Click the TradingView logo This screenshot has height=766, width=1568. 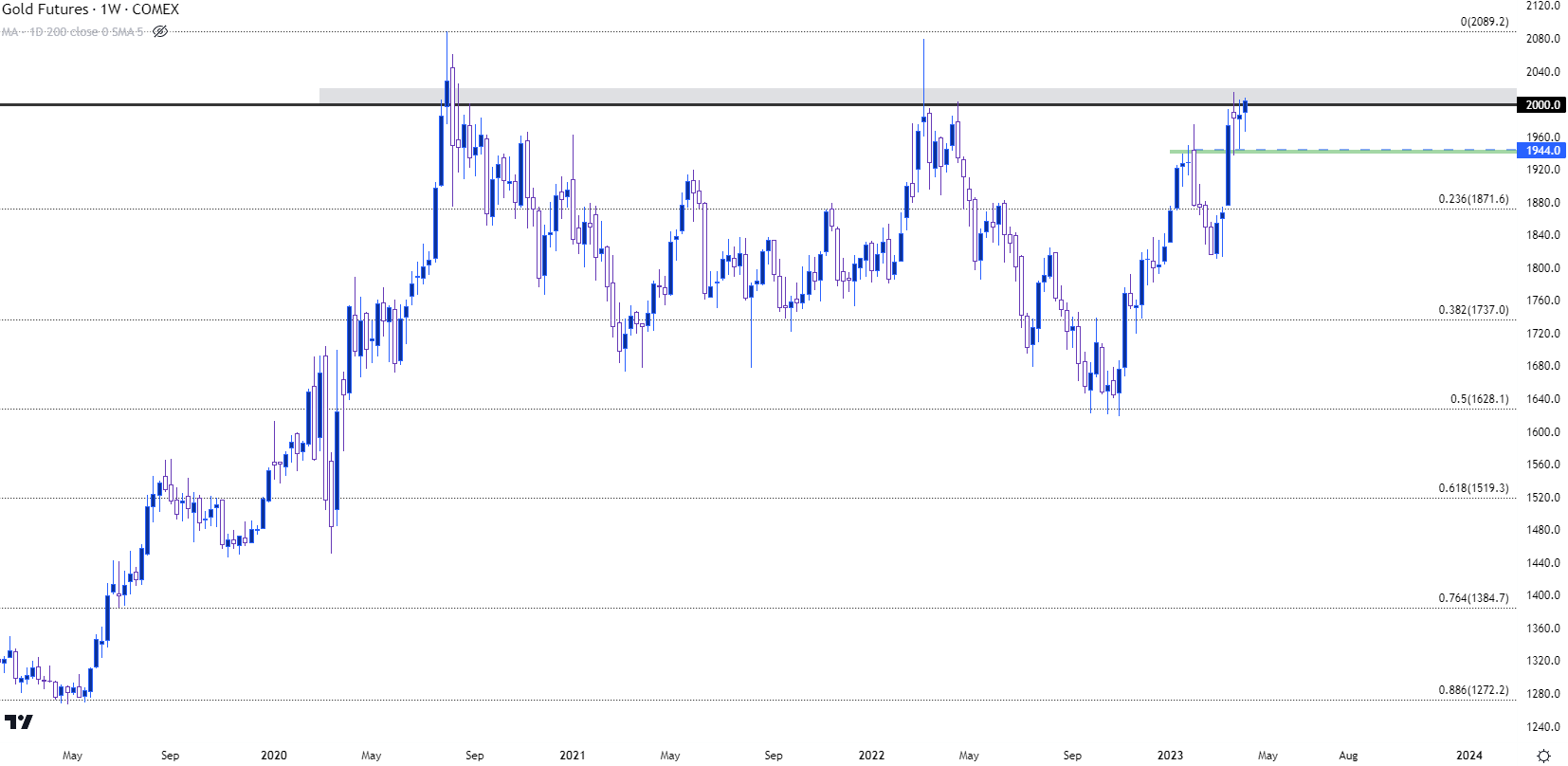tap(18, 722)
